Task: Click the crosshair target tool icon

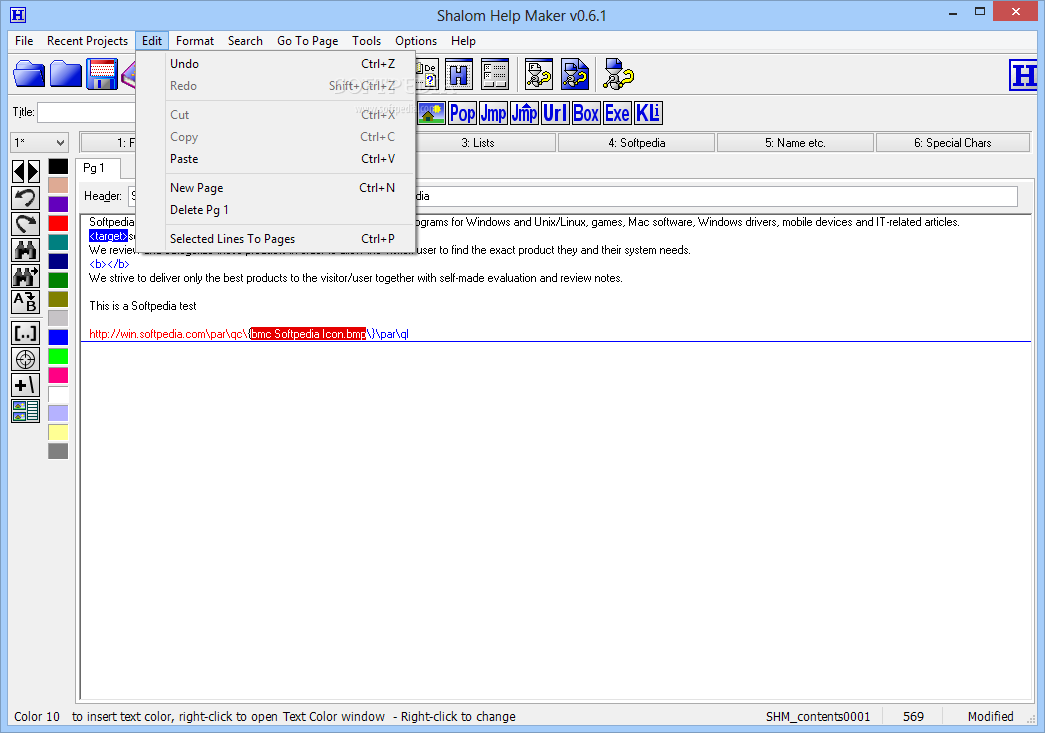Action: [25, 359]
